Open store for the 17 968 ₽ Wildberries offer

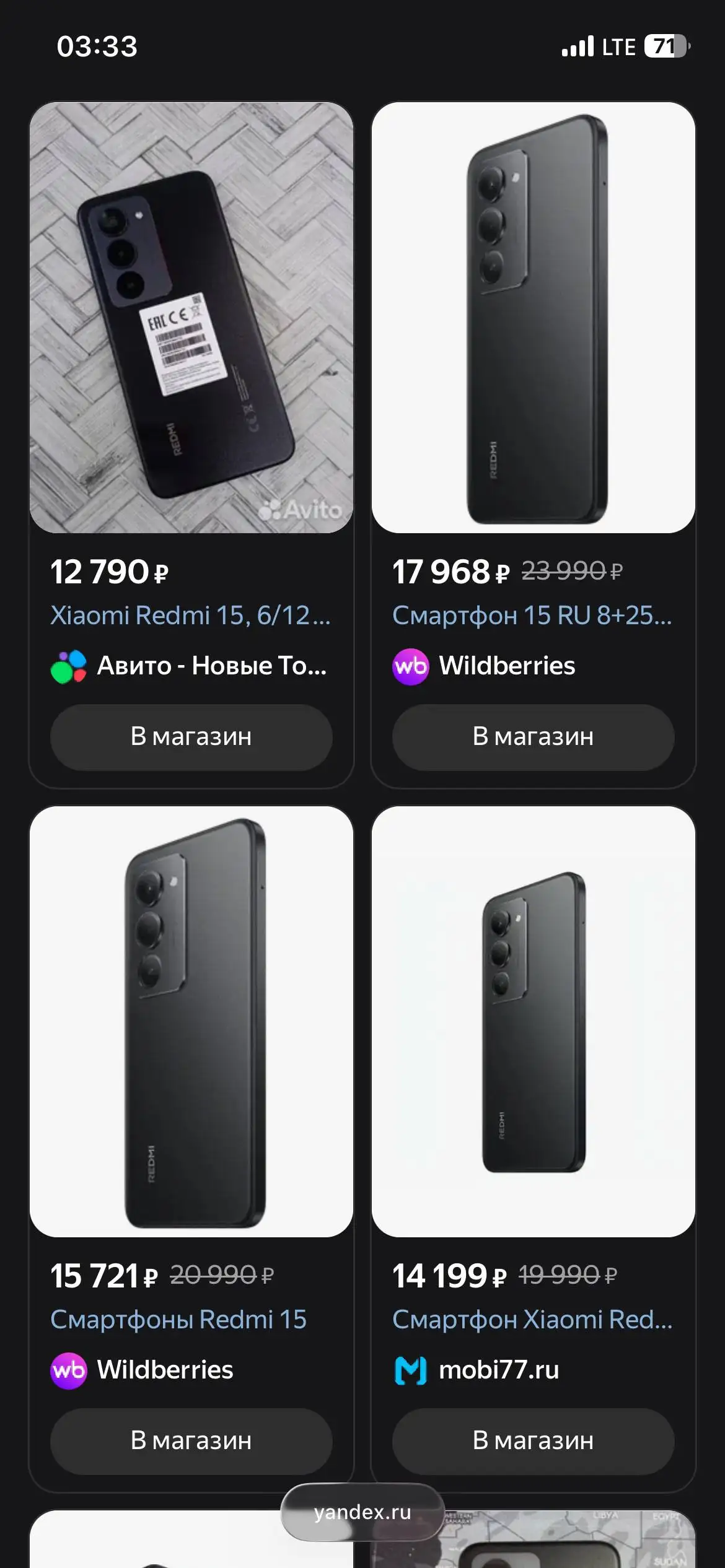coord(533,737)
